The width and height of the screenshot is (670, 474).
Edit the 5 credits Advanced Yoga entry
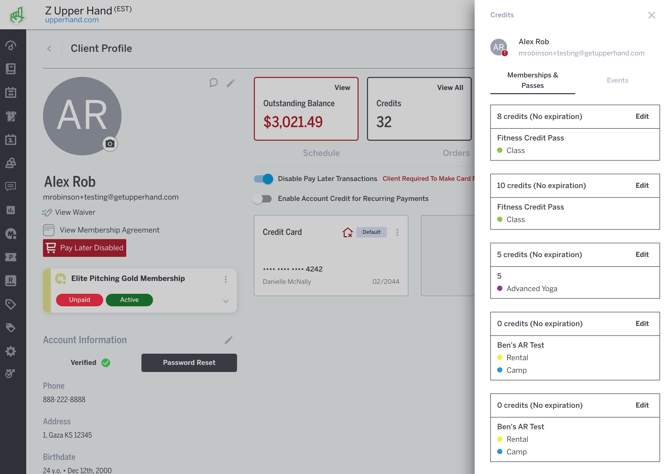[642, 254]
